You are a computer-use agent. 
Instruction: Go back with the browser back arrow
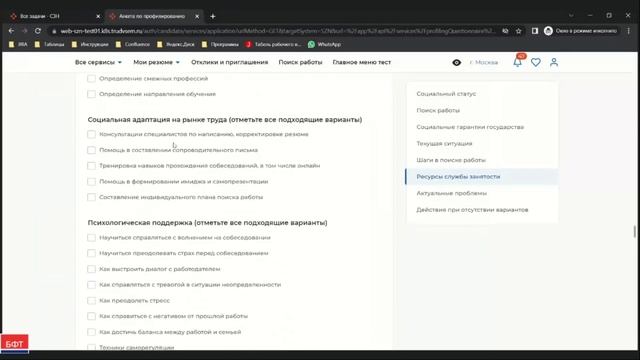pyautogui.click(x=11, y=31)
